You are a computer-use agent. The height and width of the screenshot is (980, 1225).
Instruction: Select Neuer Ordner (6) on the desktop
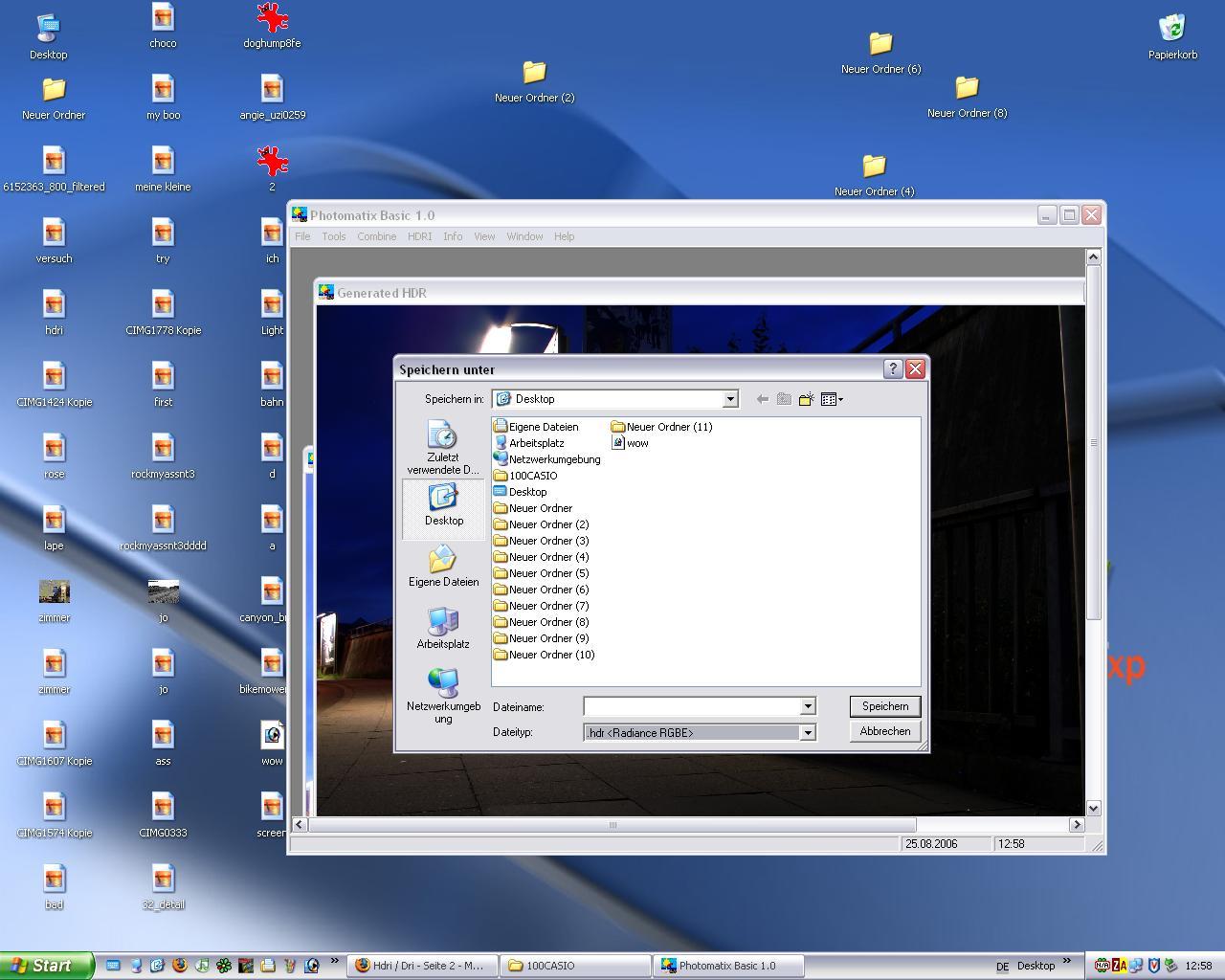point(880,53)
